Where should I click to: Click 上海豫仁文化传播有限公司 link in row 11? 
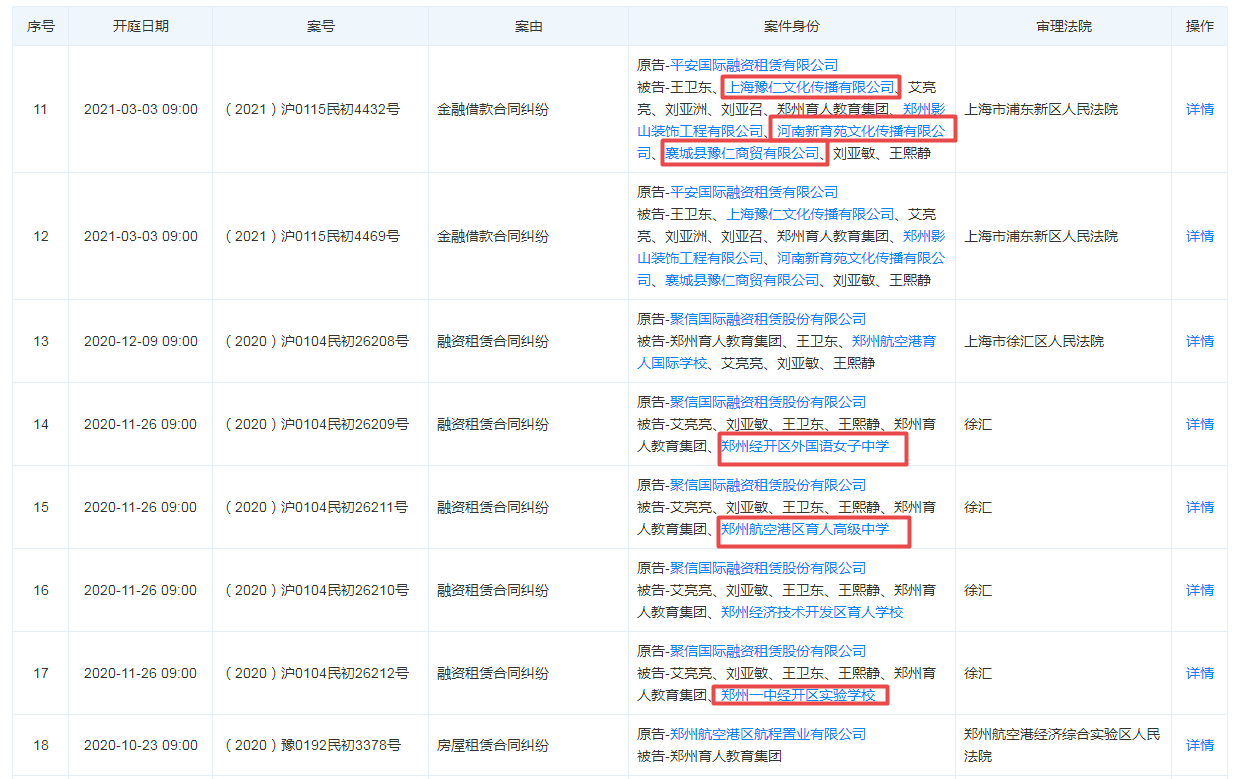click(x=811, y=87)
